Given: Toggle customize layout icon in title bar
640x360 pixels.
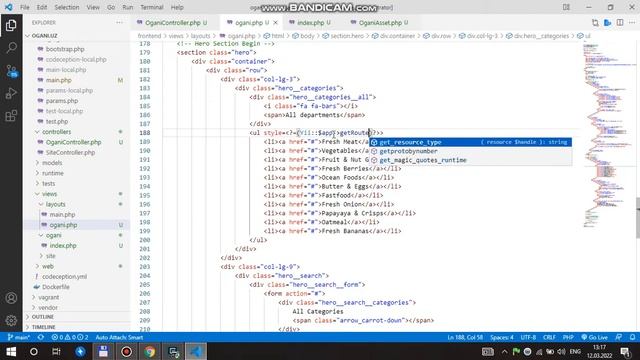Looking at the screenshot, I should click(566, 7).
